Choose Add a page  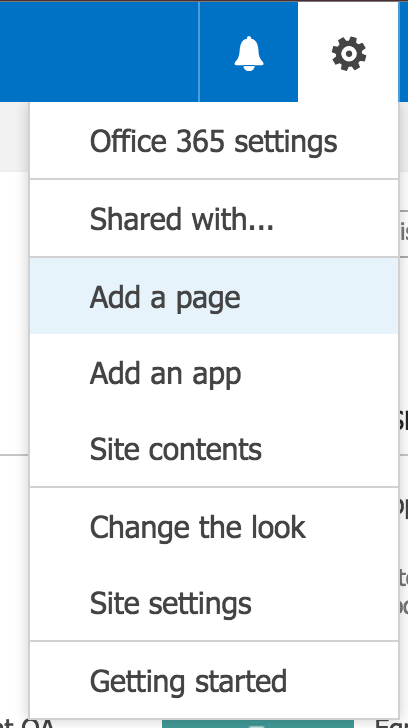click(214, 296)
